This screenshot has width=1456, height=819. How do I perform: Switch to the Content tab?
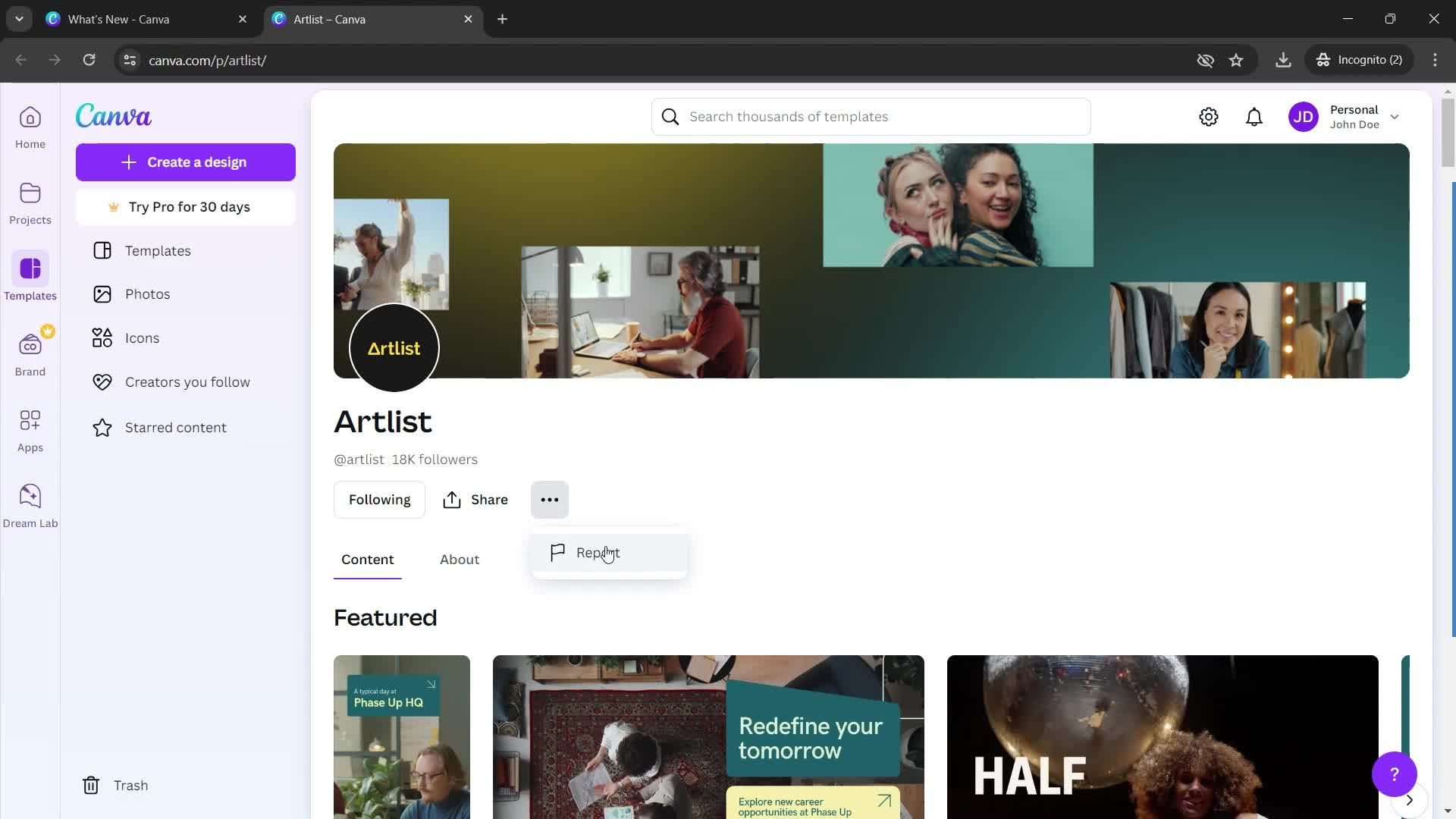tap(368, 560)
